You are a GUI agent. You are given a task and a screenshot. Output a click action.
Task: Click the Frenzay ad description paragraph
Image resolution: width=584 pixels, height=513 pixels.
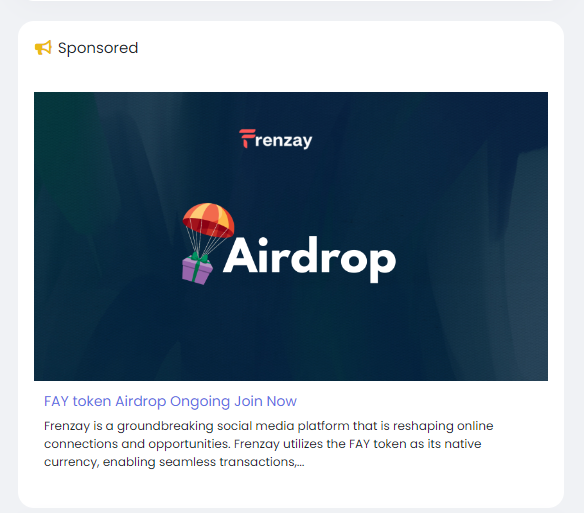(269, 444)
